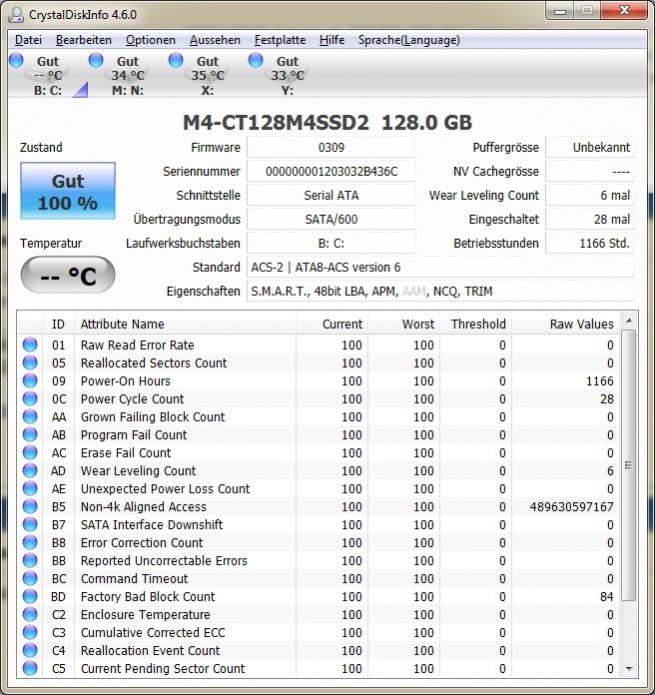Open the Festplatte menu
Screen dimensions: 655x695
pyautogui.click(x=280, y=40)
